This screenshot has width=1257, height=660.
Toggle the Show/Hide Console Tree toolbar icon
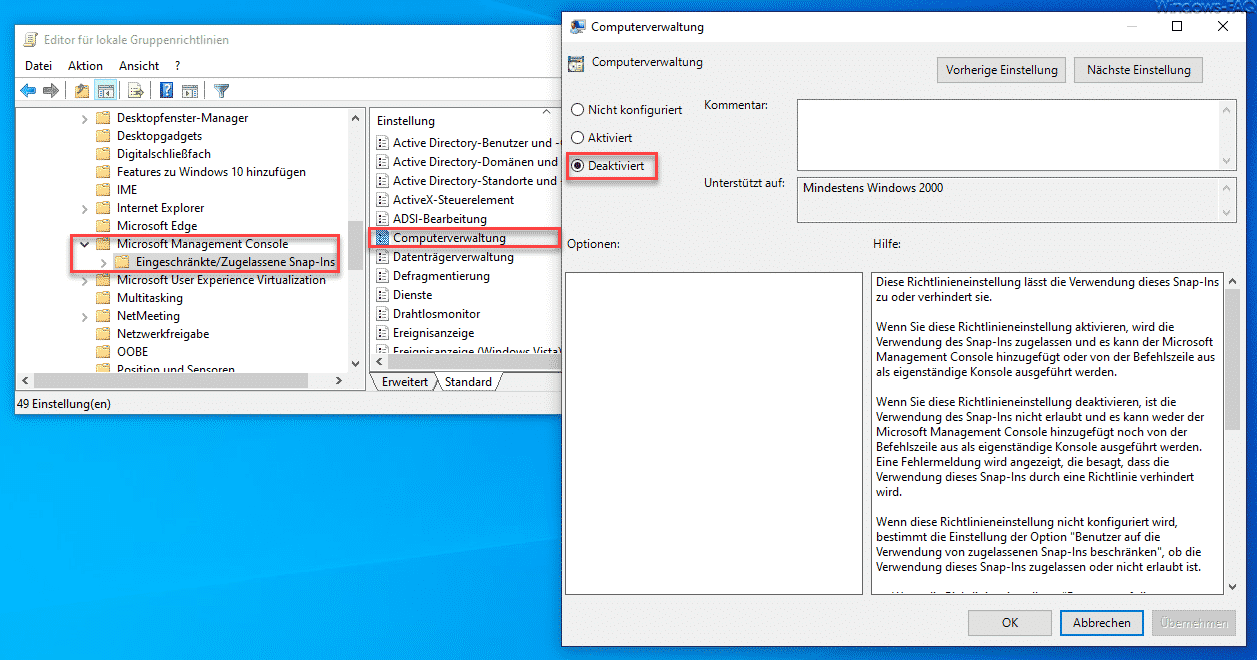(104, 91)
